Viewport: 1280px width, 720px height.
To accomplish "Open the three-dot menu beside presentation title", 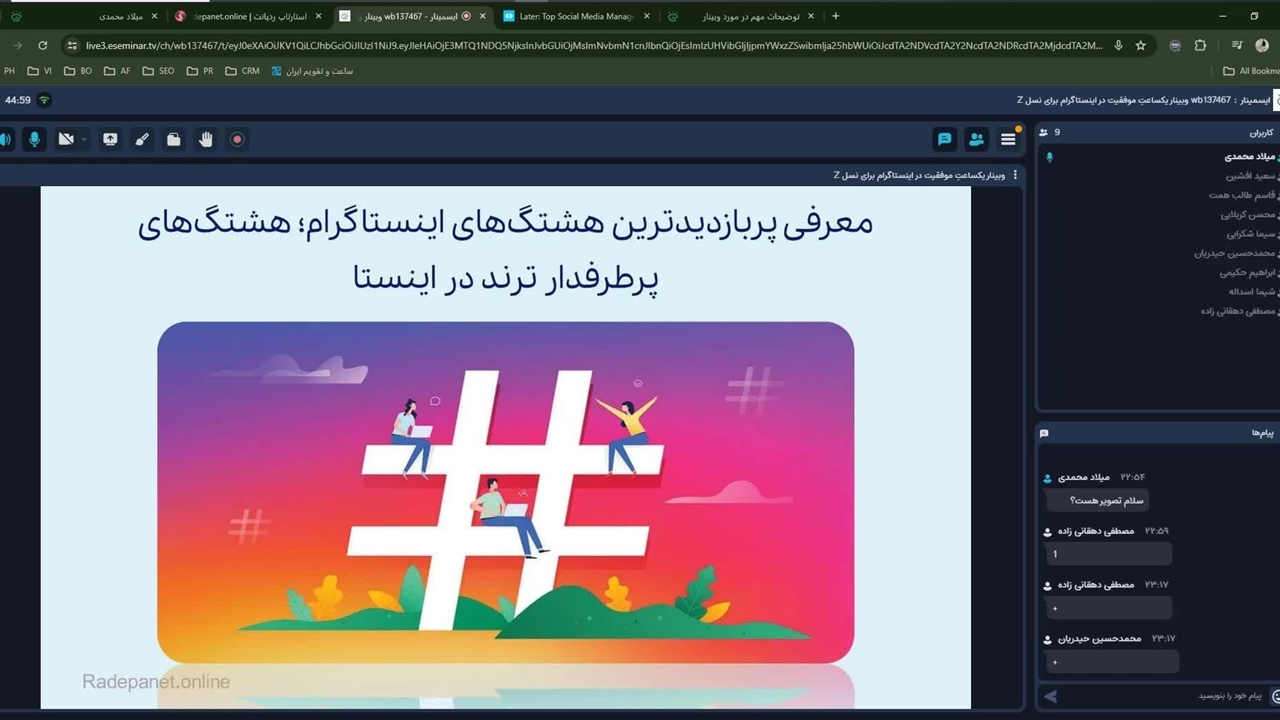I will pyautogui.click(x=1015, y=175).
